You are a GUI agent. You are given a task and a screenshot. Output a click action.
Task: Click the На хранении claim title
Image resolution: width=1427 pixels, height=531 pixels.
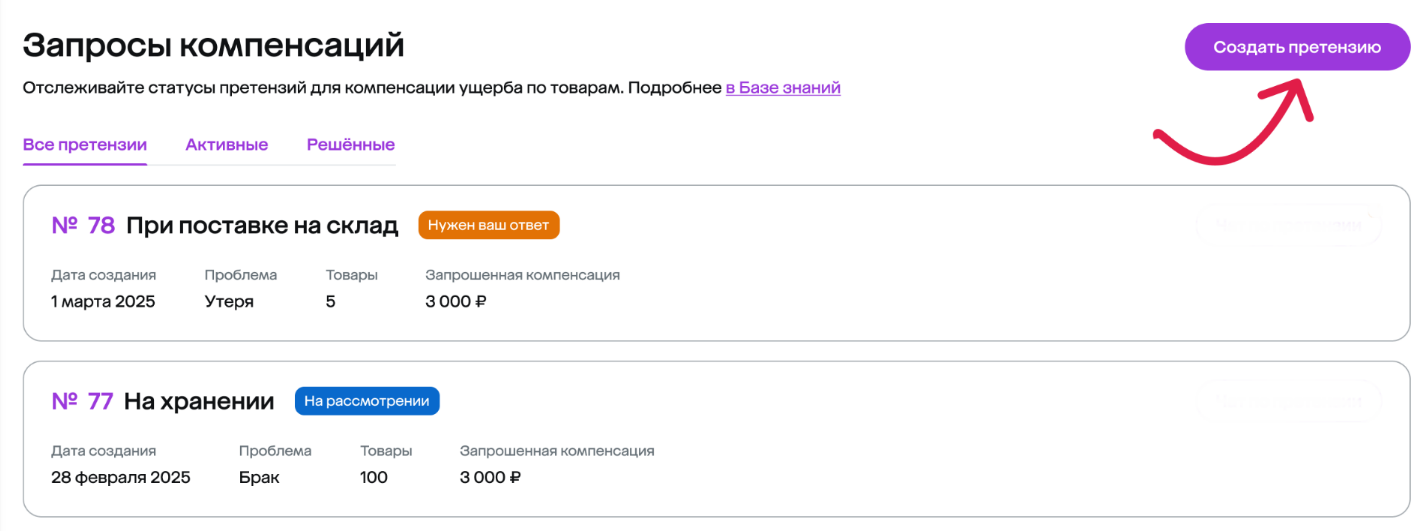click(199, 402)
